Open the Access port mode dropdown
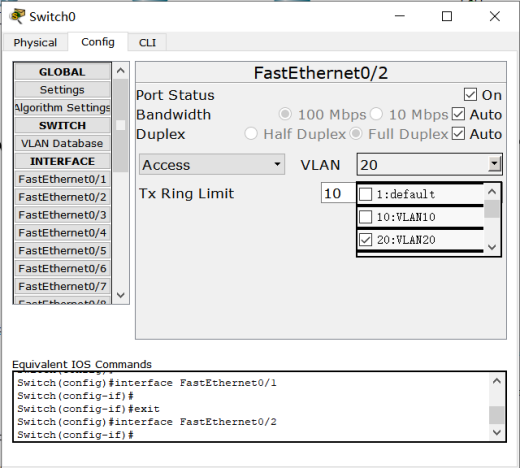This screenshot has height=468, width=520. (212, 164)
